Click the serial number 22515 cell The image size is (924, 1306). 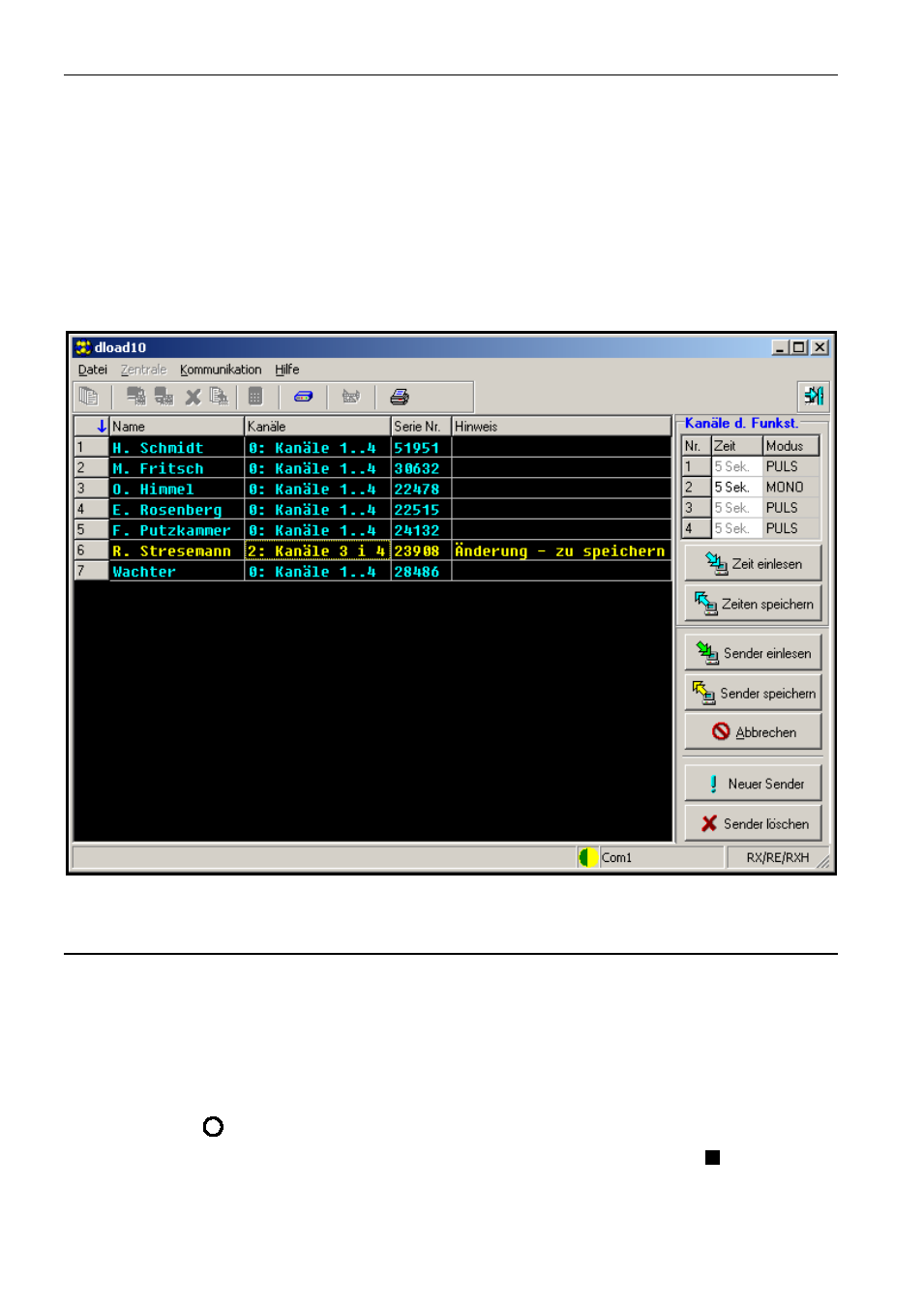(x=421, y=510)
